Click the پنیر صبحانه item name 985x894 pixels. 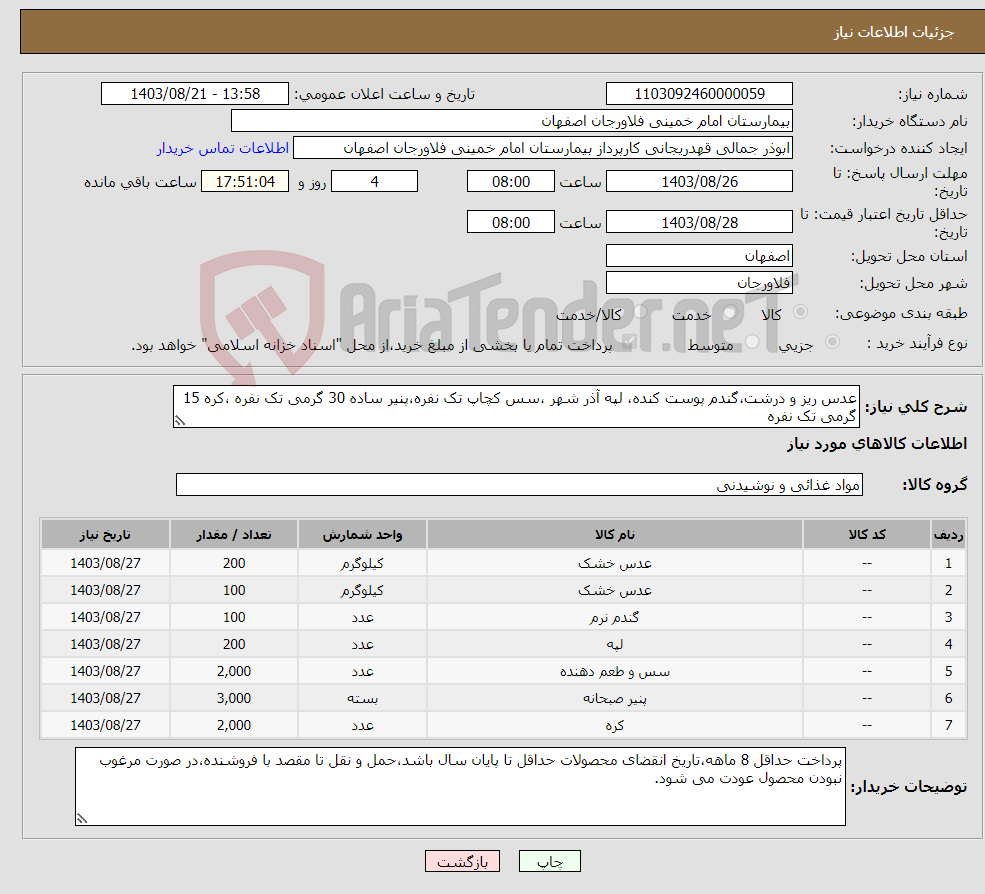[614, 699]
